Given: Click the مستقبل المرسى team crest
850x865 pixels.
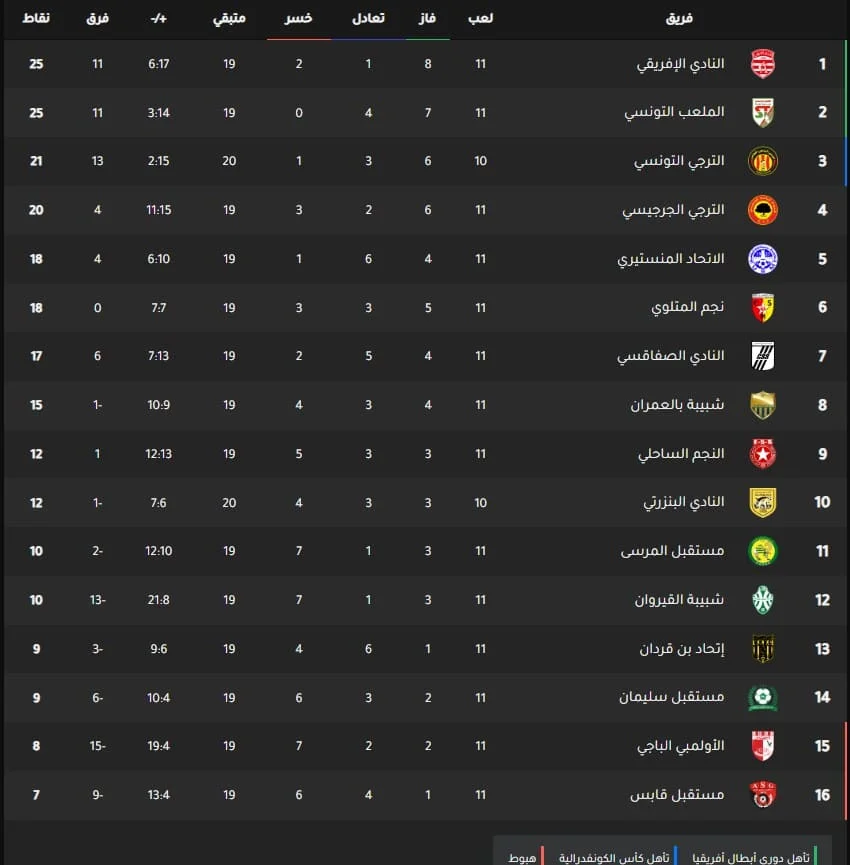Looking at the screenshot, I should (x=763, y=551).
